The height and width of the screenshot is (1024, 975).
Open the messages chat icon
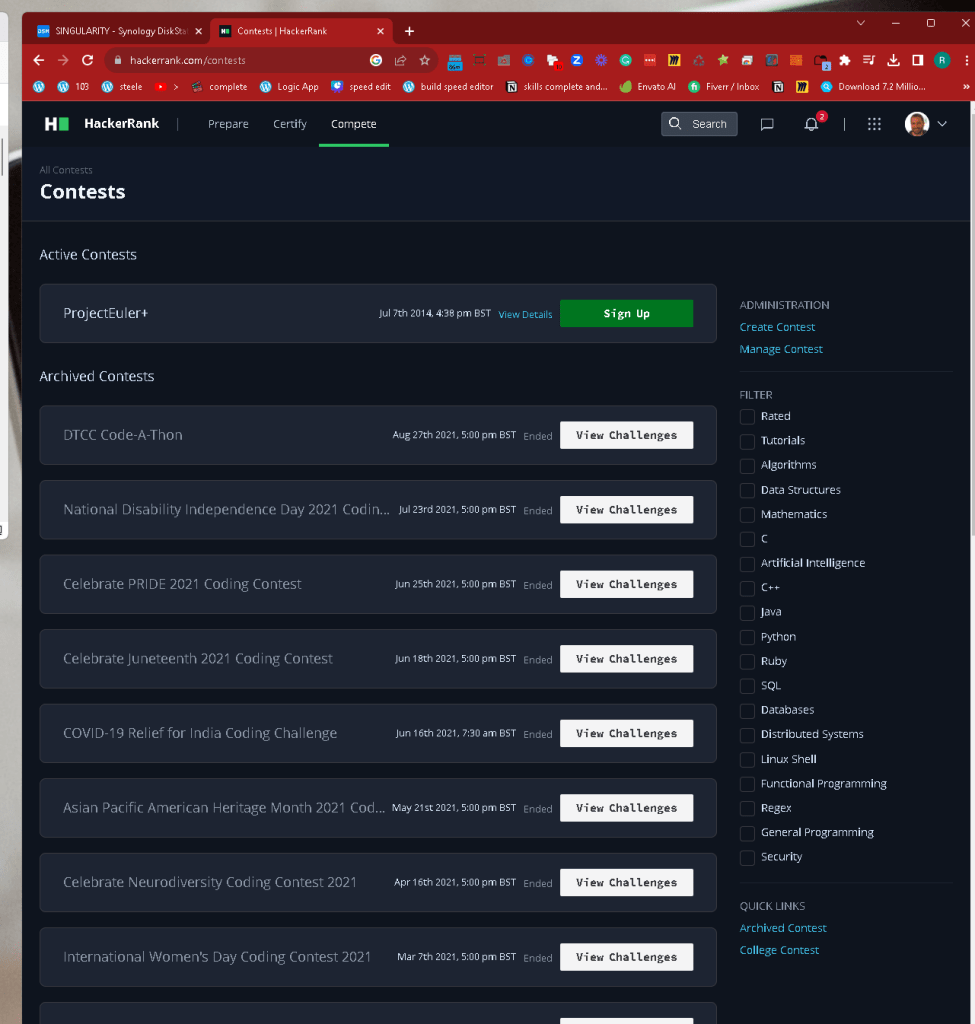[767, 124]
